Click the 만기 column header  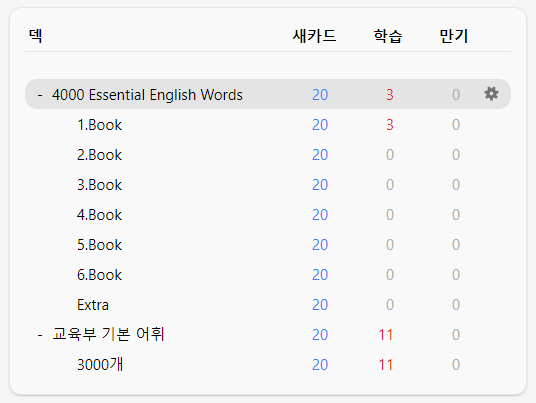454,36
